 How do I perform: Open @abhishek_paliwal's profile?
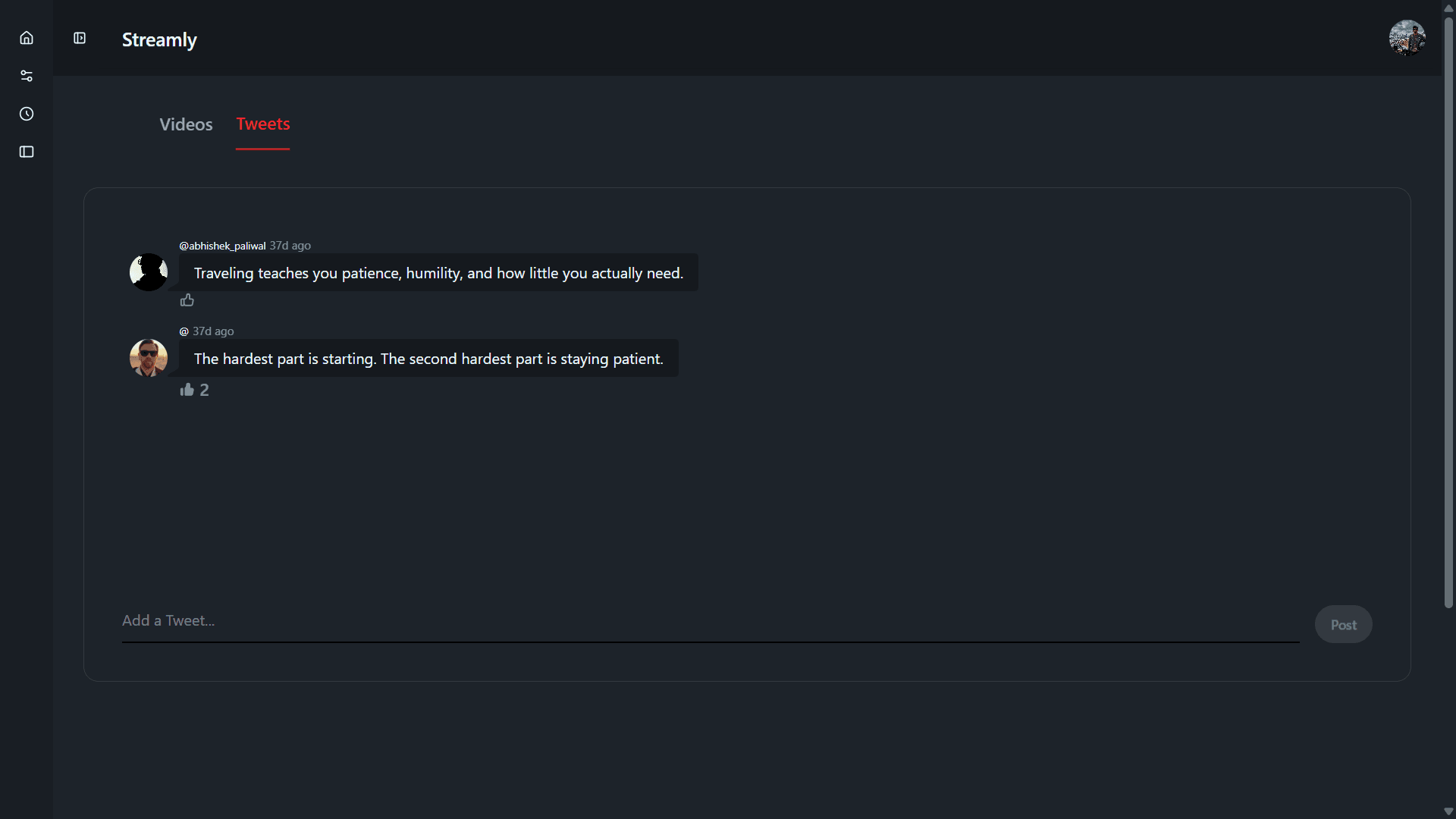[x=221, y=245]
